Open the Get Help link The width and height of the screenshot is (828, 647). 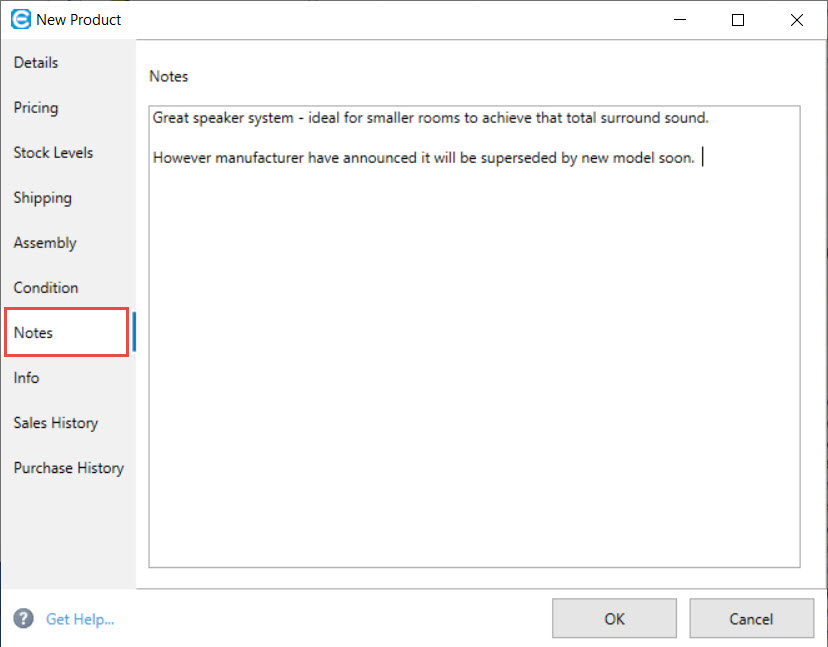tap(80, 619)
